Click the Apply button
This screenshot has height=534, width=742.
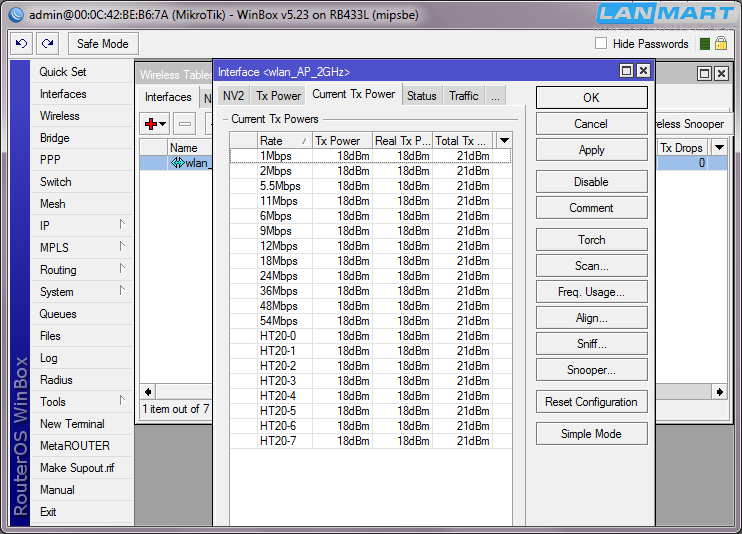(x=591, y=150)
